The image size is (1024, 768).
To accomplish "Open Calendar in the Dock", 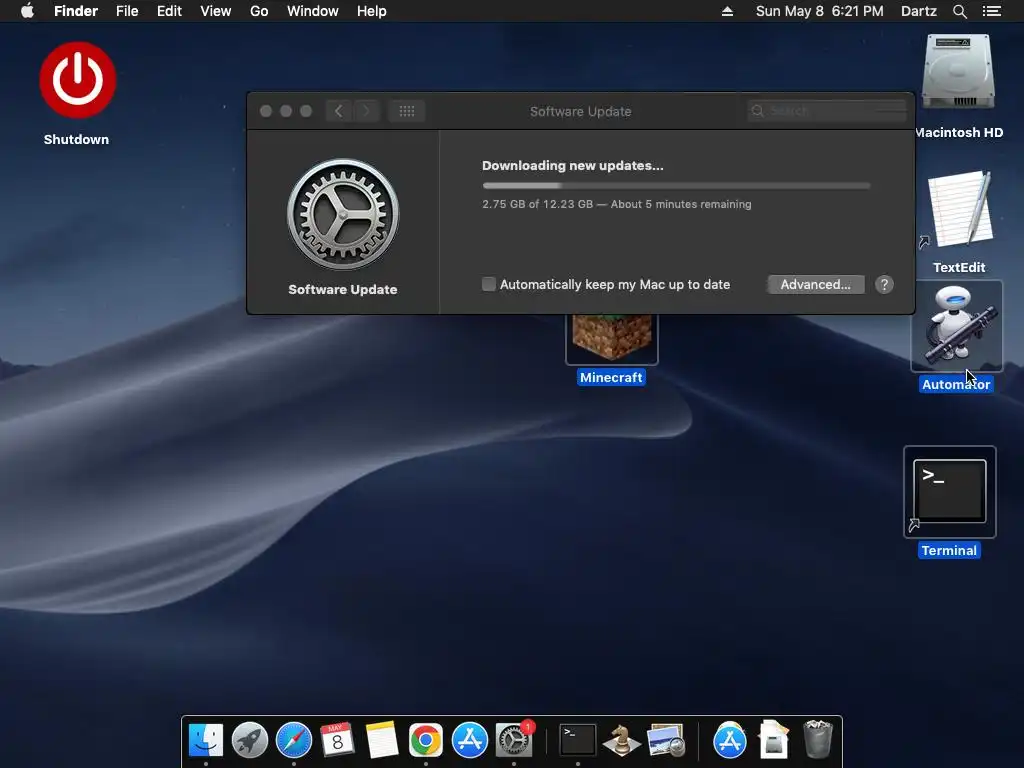I will [x=337, y=740].
